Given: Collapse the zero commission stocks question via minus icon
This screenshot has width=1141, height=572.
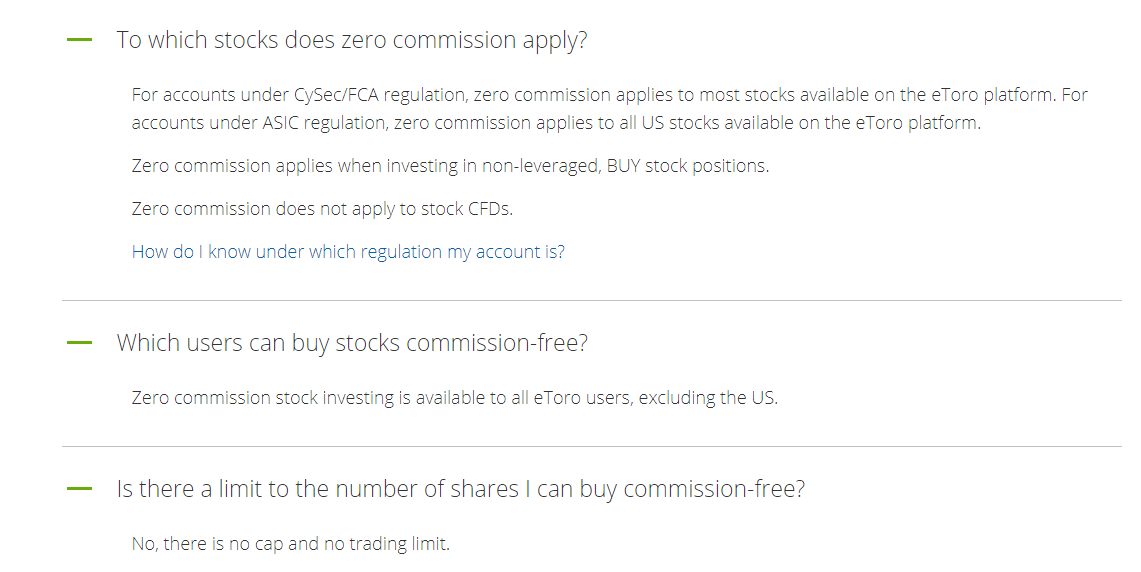Looking at the screenshot, I should point(79,39).
